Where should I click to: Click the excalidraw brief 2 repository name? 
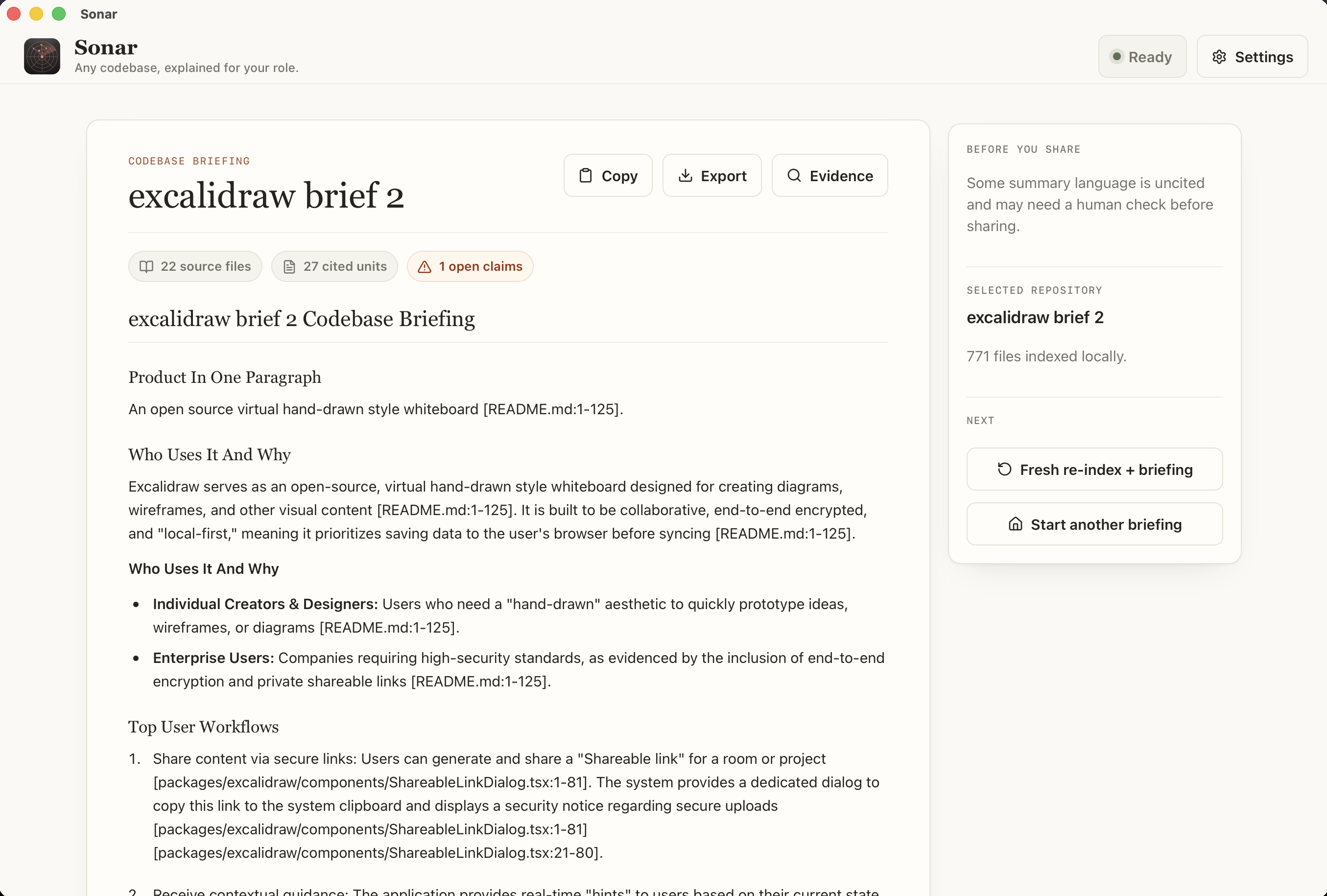click(1035, 317)
